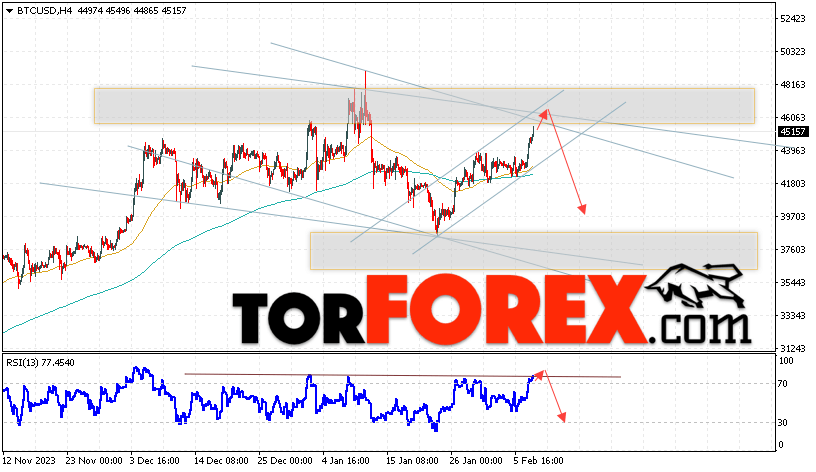The height and width of the screenshot is (472, 816).
Task: Click price scale value 35443
Action: point(793,283)
